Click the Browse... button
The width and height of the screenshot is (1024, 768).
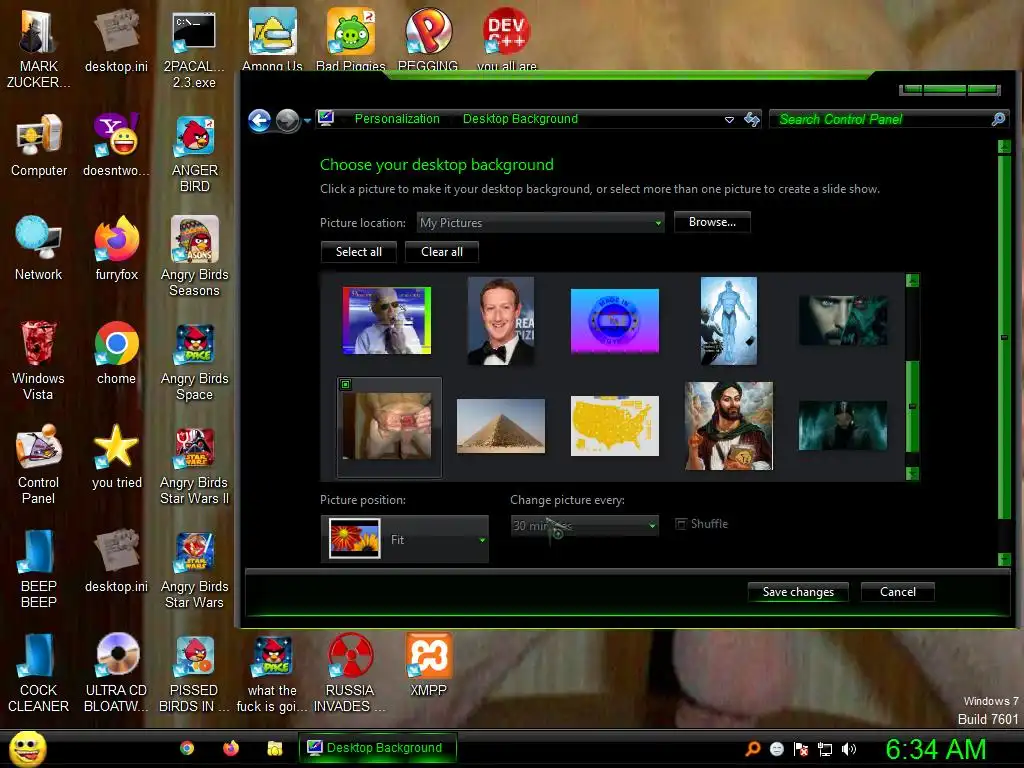712,222
